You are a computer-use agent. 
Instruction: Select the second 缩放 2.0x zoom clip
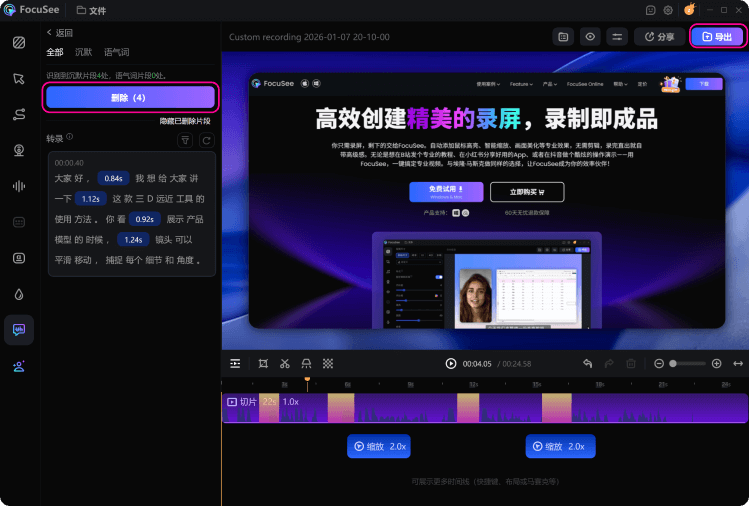[560, 446]
